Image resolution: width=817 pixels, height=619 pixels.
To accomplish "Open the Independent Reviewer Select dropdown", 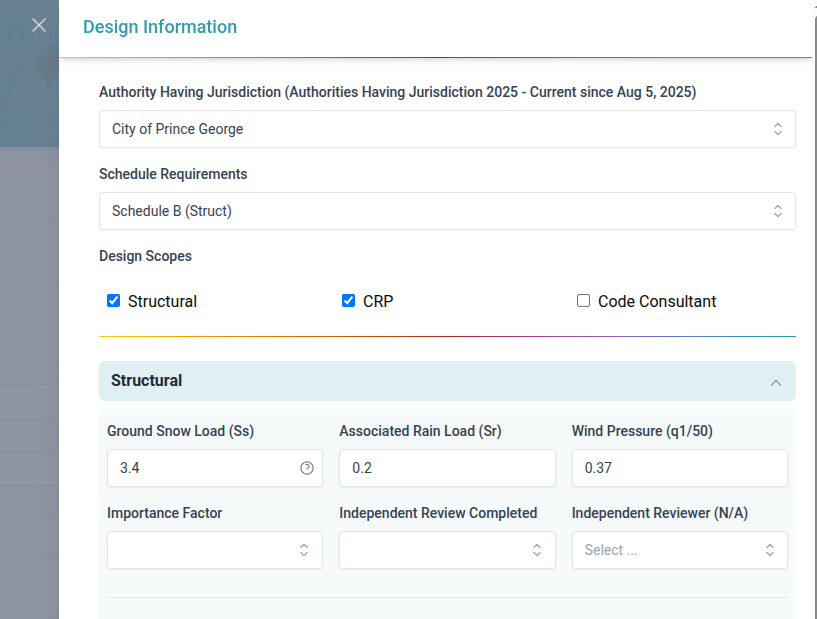I will click(679, 550).
